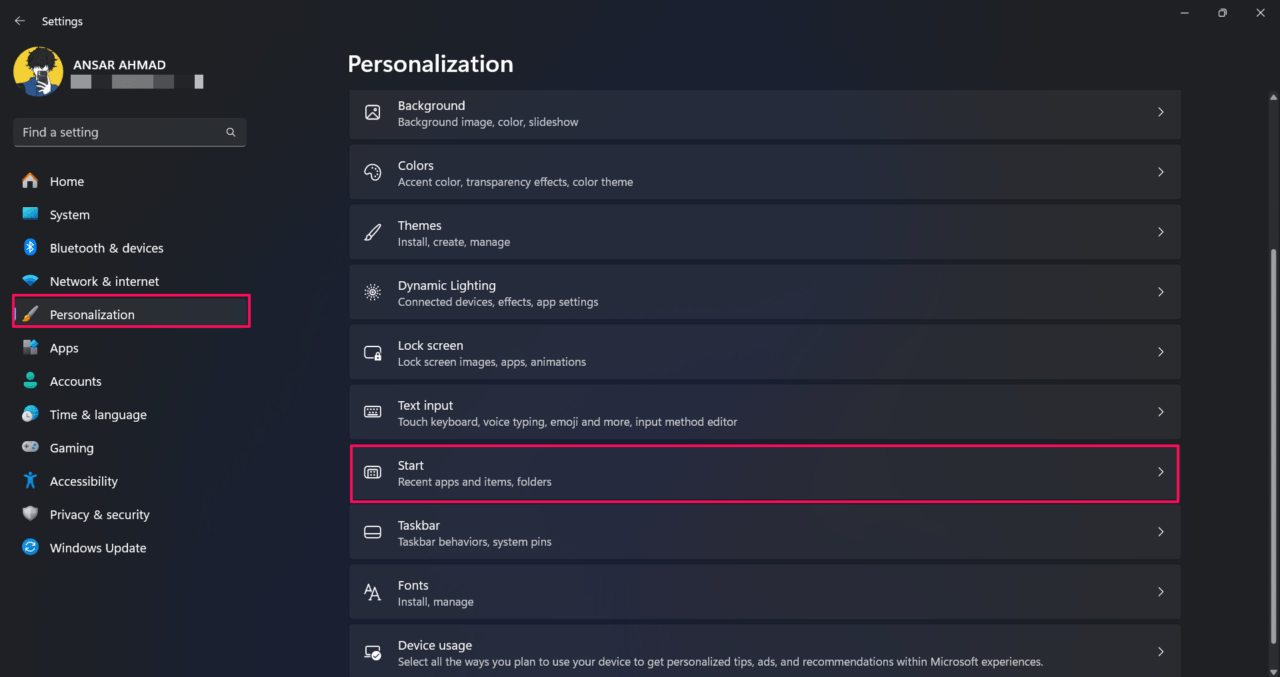Open the Start personalization row

point(764,472)
